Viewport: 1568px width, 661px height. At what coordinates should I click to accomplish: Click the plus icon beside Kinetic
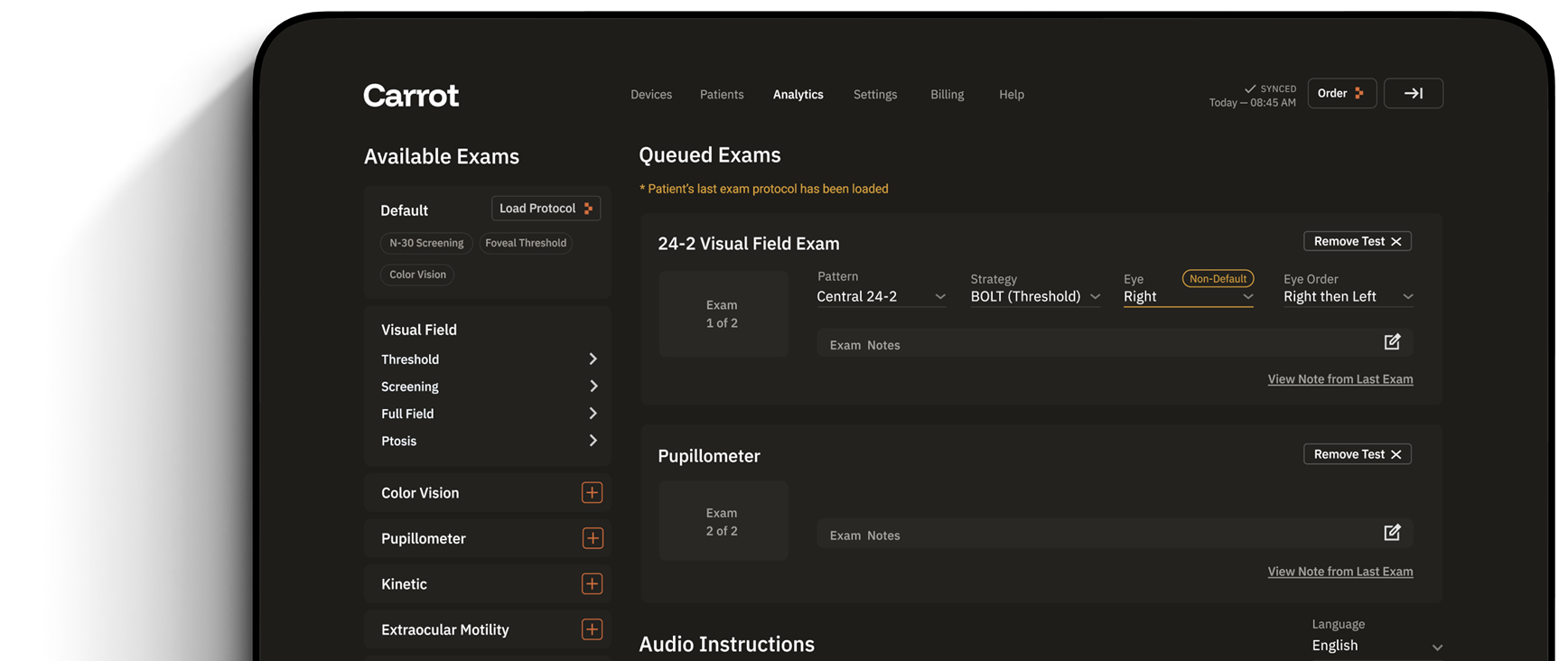pyautogui.click(x=592, y=584)
